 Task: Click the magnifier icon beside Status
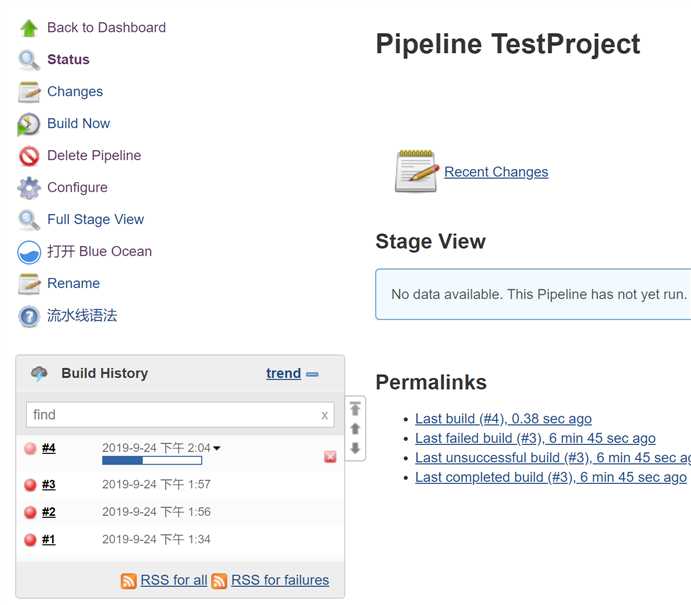pos(29,60)
